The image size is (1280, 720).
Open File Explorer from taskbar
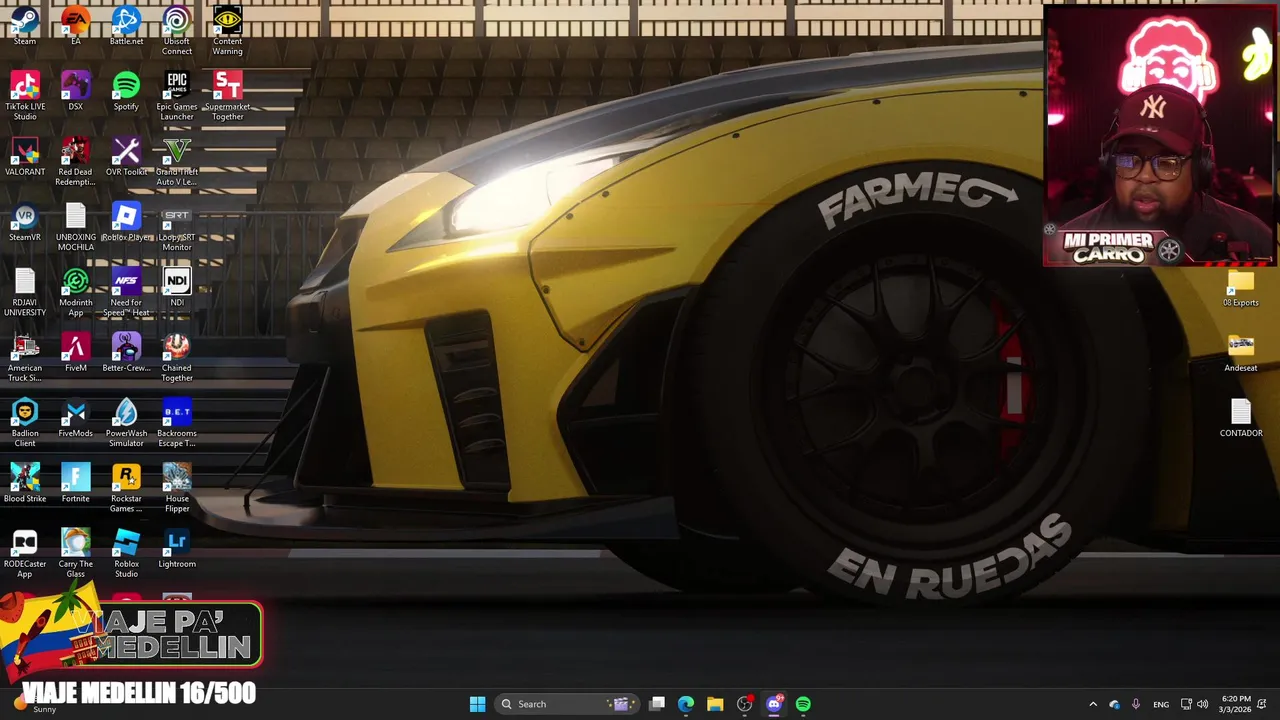pyautogui.click(x=715, y=704)
